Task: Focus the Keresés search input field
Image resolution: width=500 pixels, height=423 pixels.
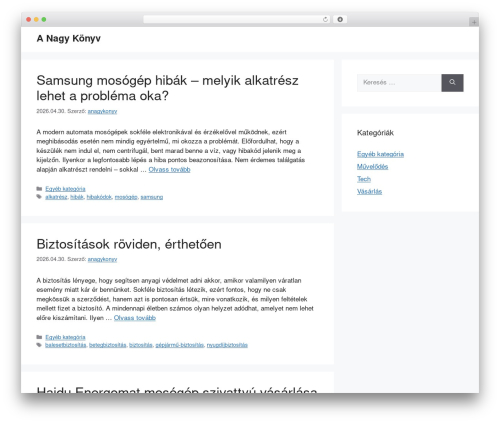Action: click(399, 83)
